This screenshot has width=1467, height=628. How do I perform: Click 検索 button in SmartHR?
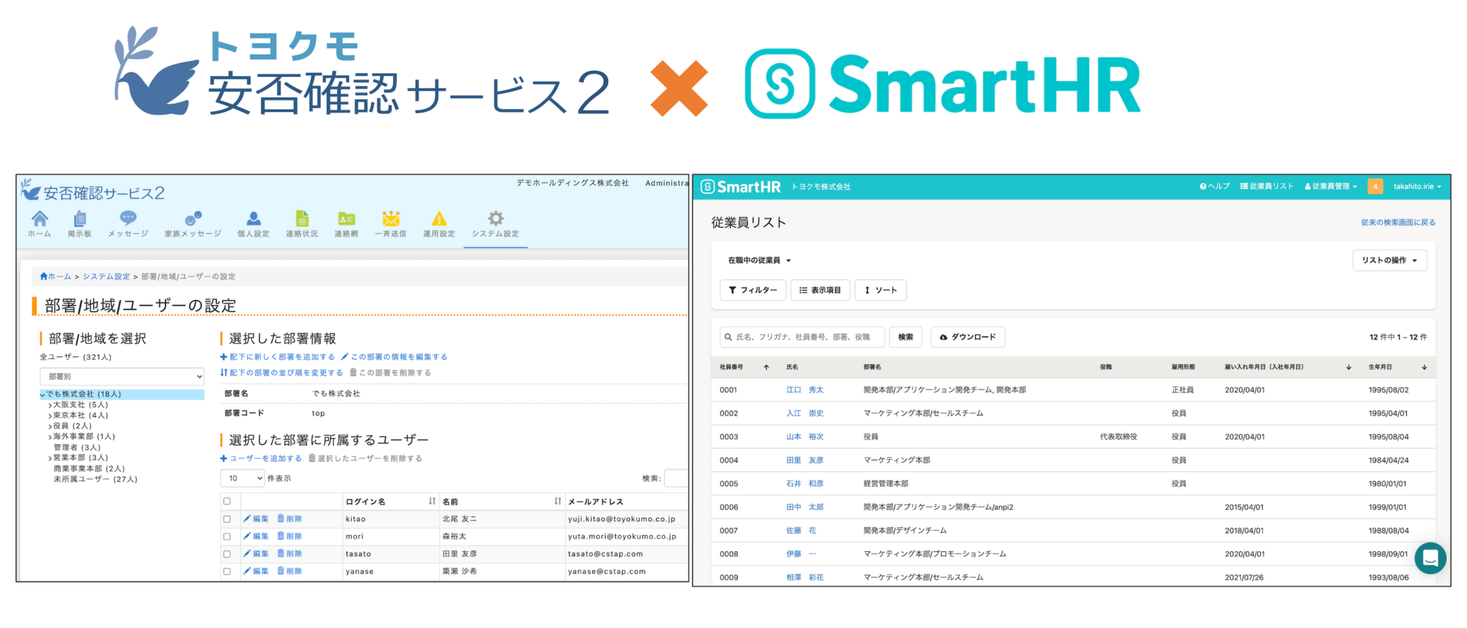905,337
